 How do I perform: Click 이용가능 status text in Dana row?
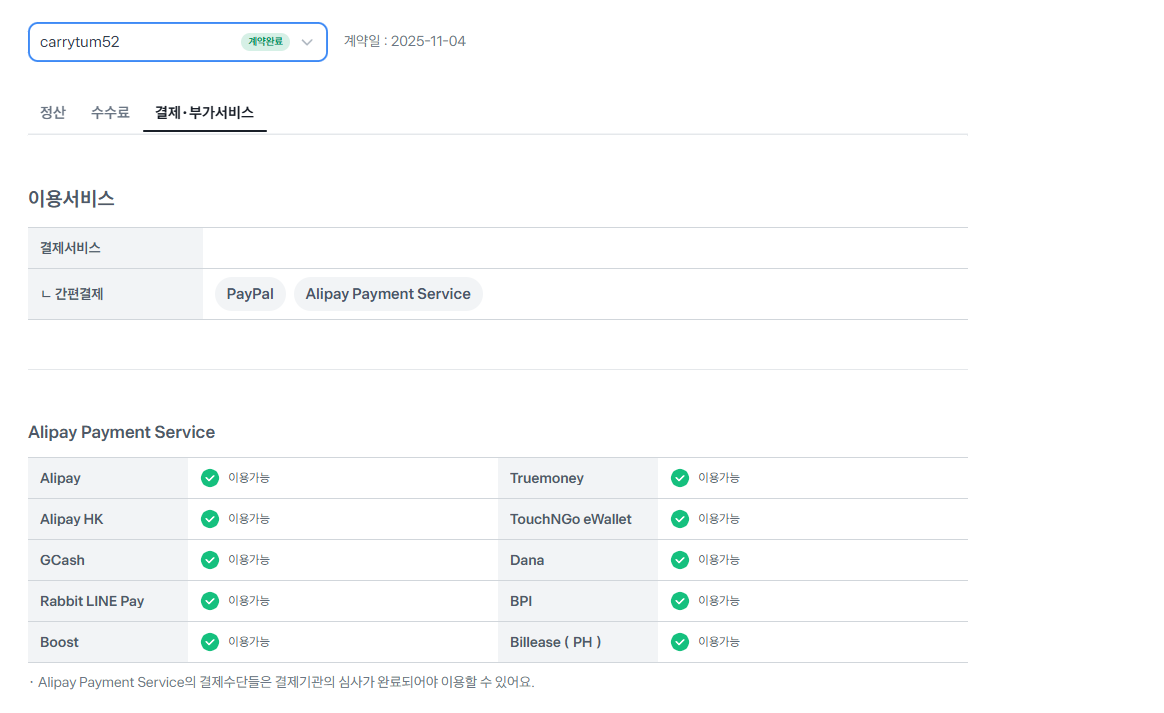(719, 559)
